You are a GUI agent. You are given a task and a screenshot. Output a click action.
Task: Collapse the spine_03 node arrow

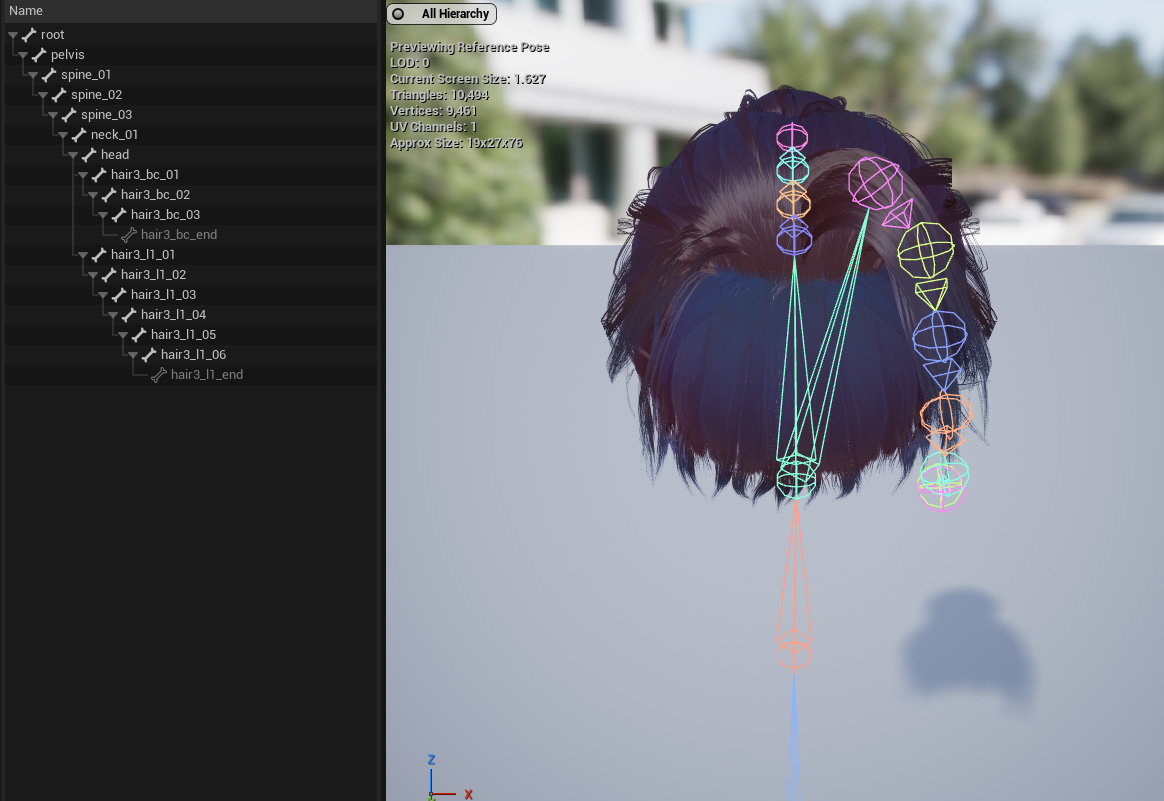[x=53, y=115]
